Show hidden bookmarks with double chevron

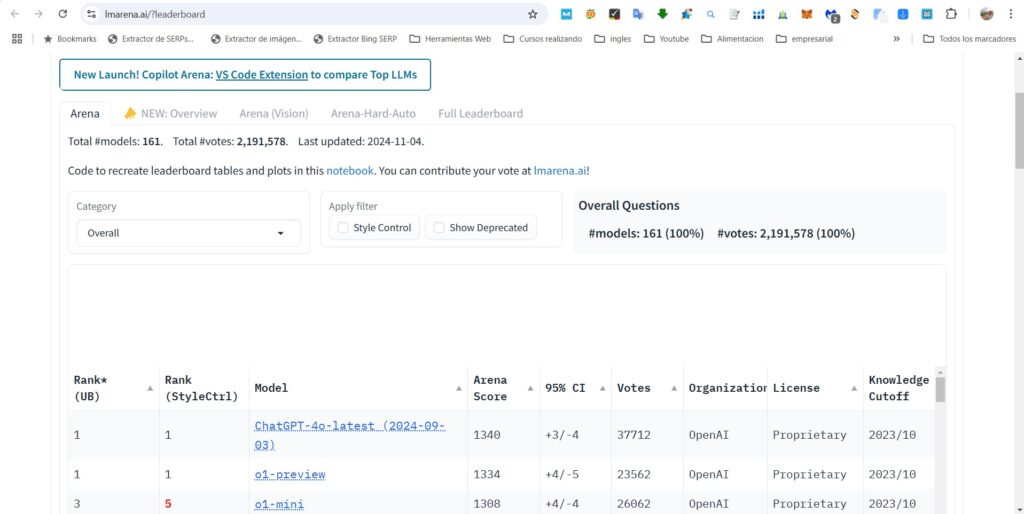click(x=897, y=39)
